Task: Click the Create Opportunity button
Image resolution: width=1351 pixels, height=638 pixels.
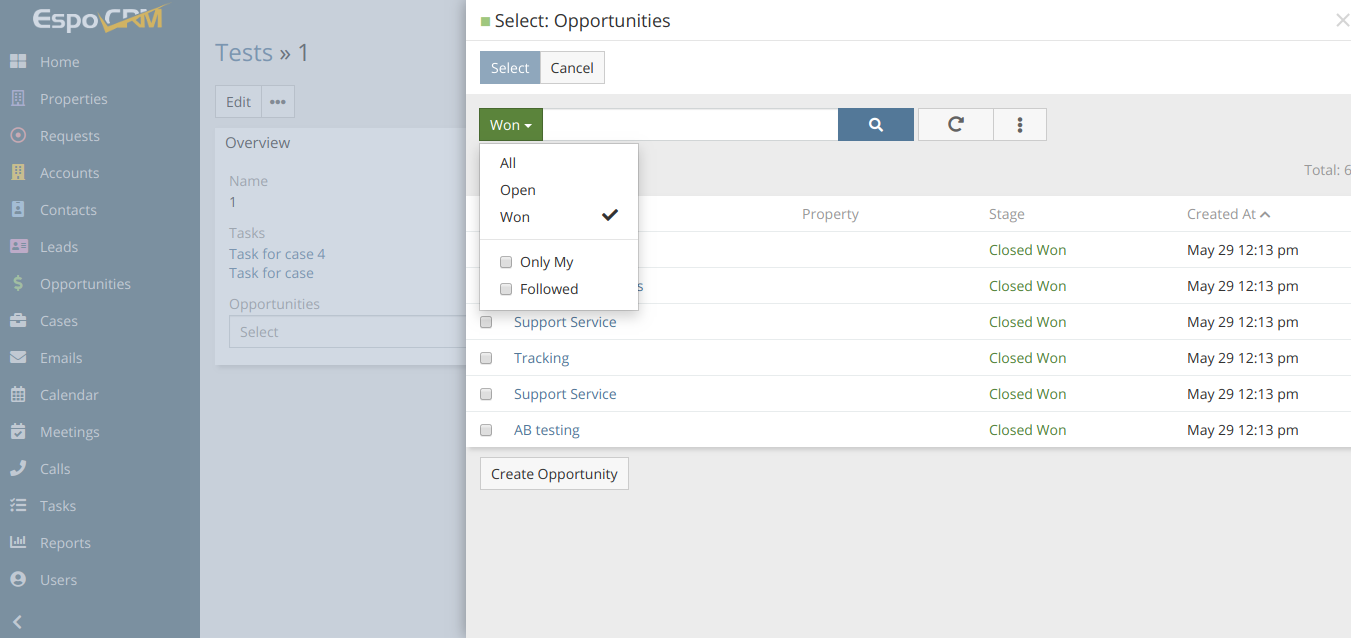Action: pos(554,474)
